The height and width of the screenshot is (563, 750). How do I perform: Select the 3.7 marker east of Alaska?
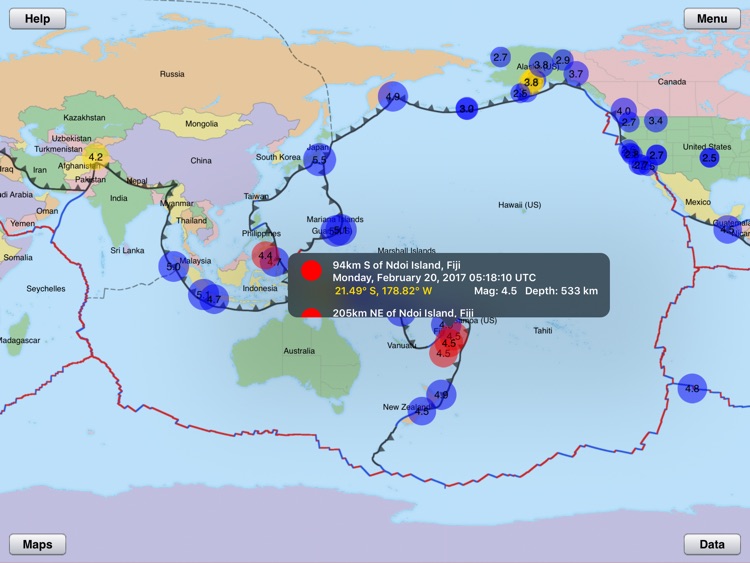(576, 74)
